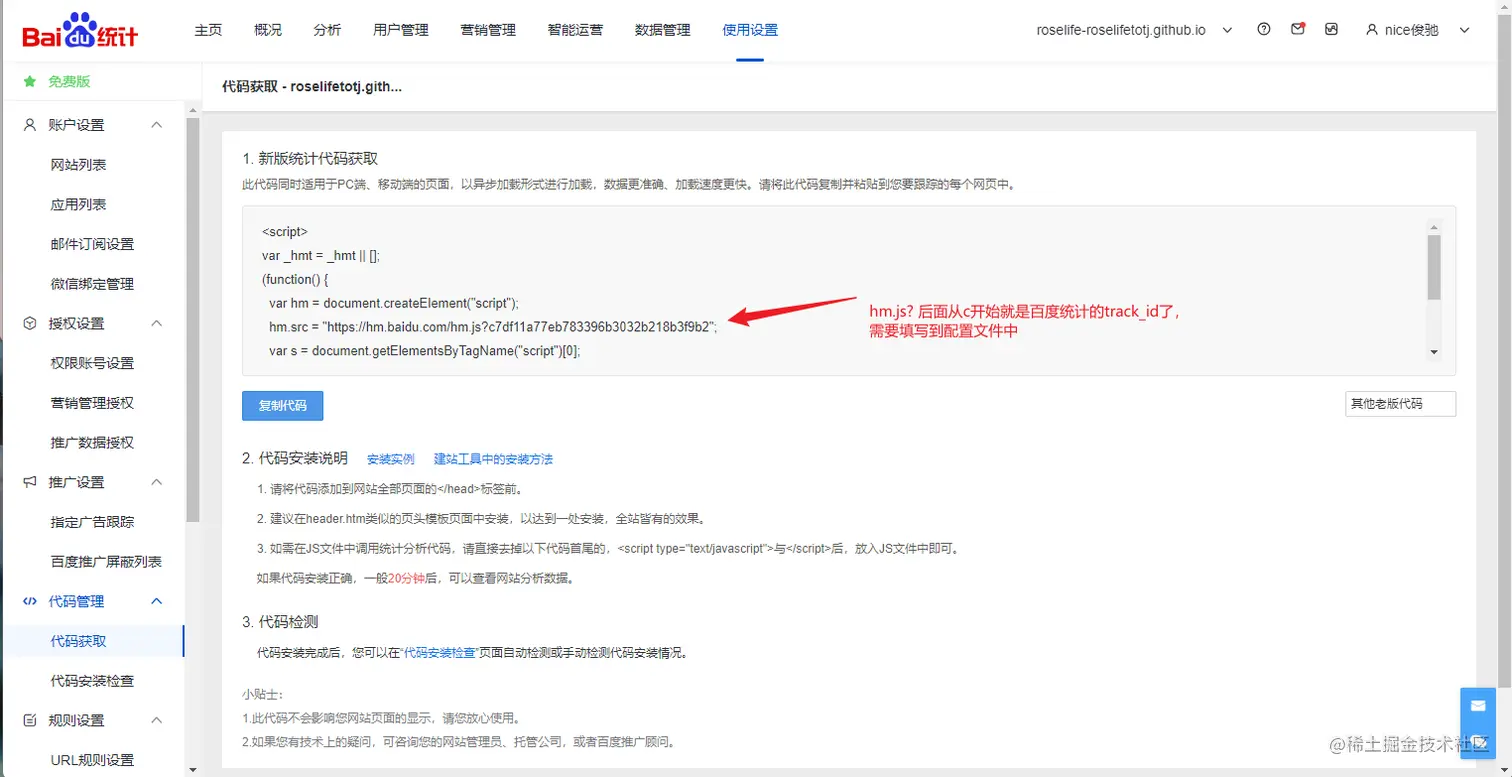
Task: Open the 分析 top menu
Action: pos(327,30)
